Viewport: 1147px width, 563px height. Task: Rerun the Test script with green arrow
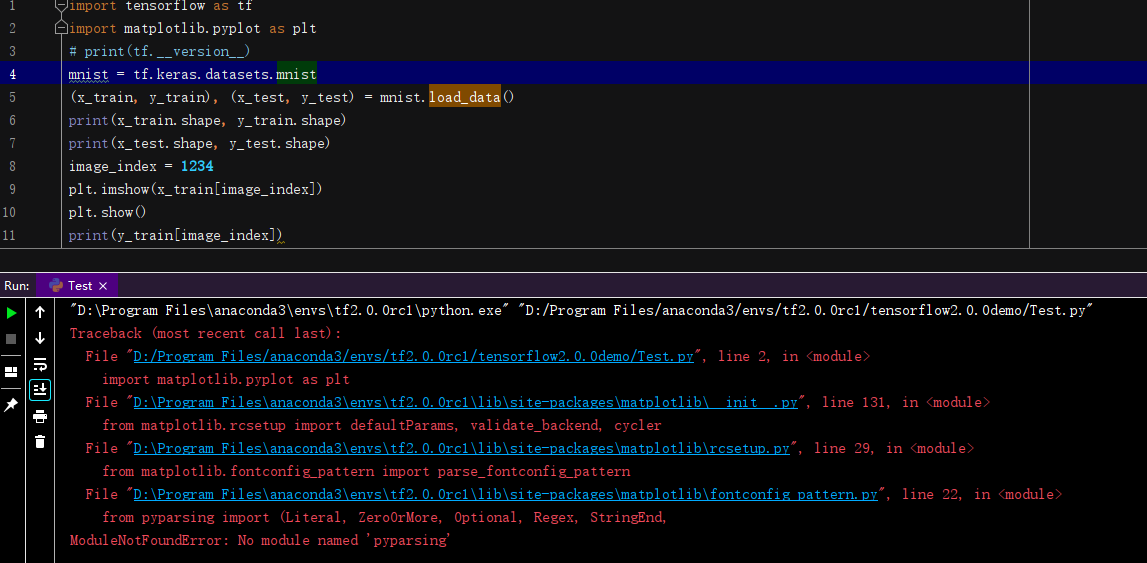[x=12, y=312]
